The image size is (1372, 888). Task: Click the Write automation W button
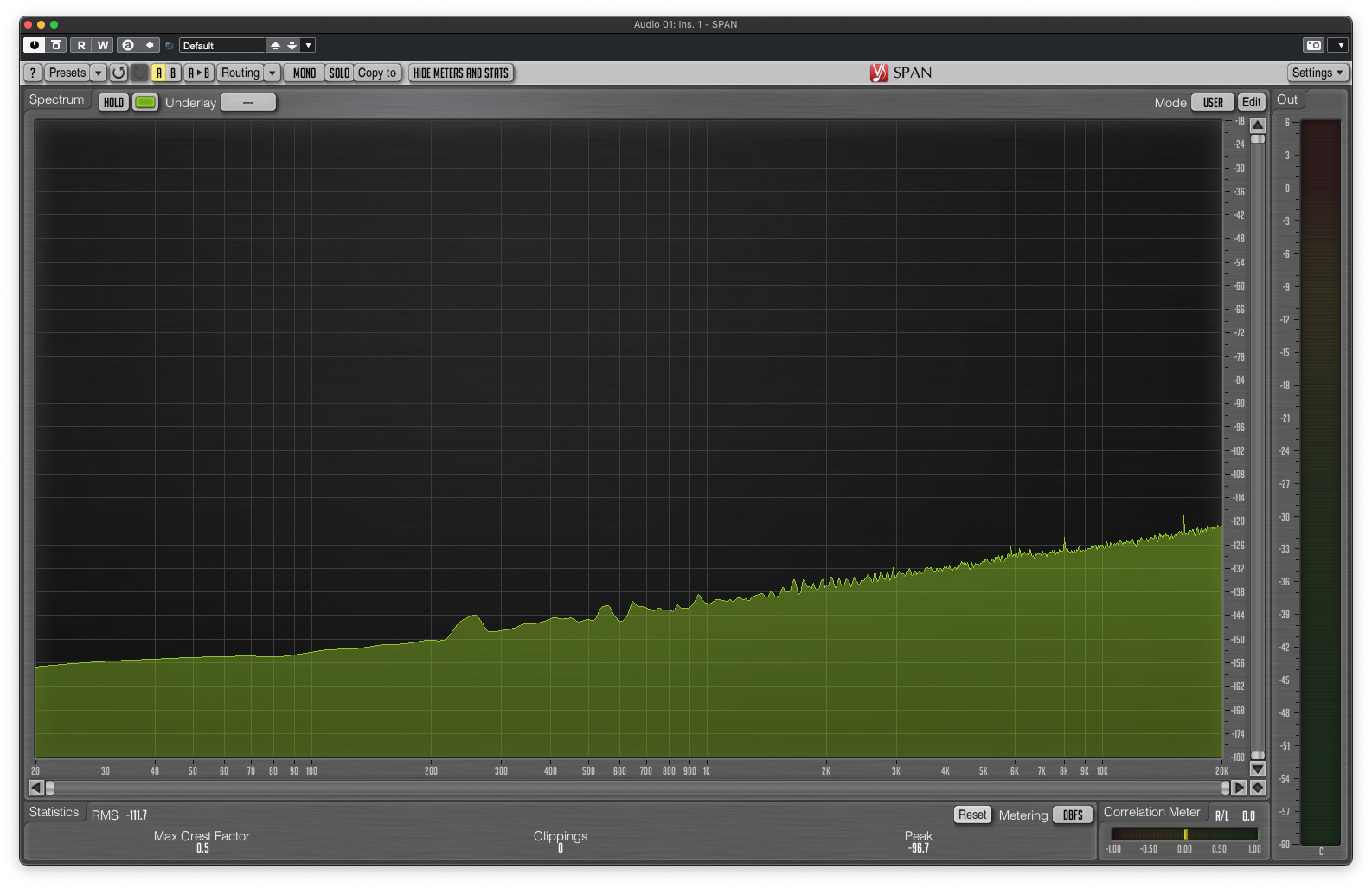103,45
